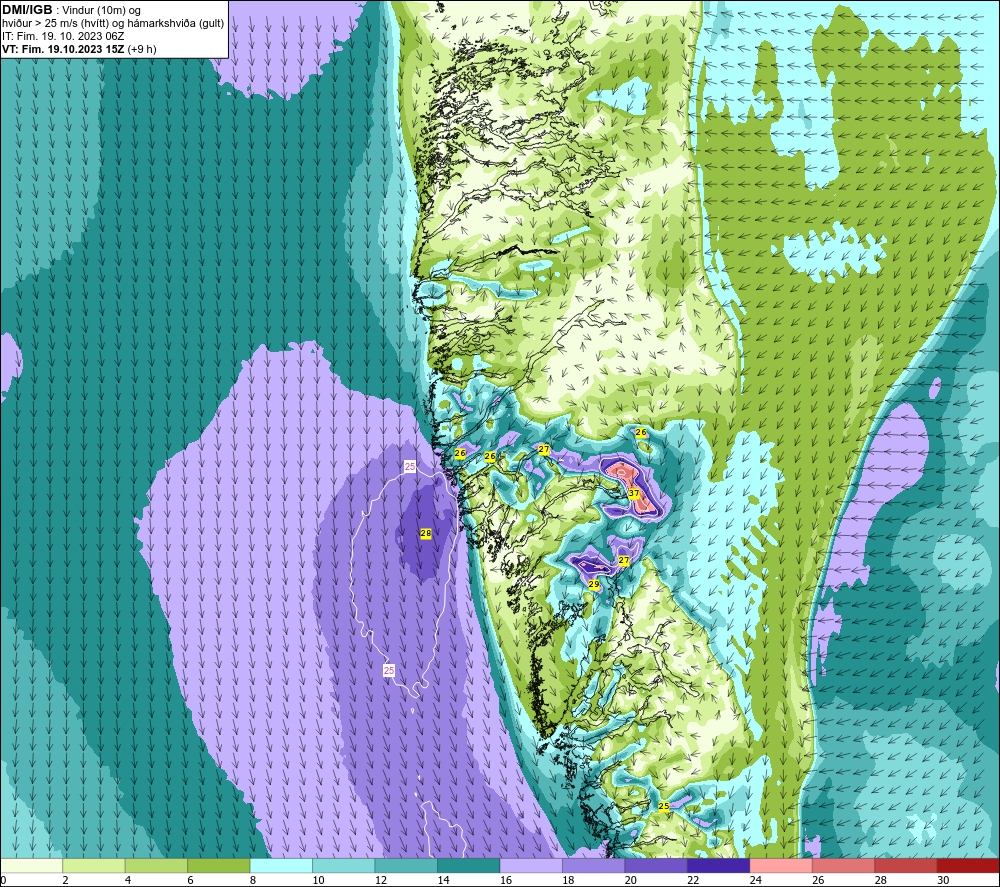This screenshot has height=887, width=1000.
Task: Select the purple 18–20 m/s legend swatch
Action: 594,865
